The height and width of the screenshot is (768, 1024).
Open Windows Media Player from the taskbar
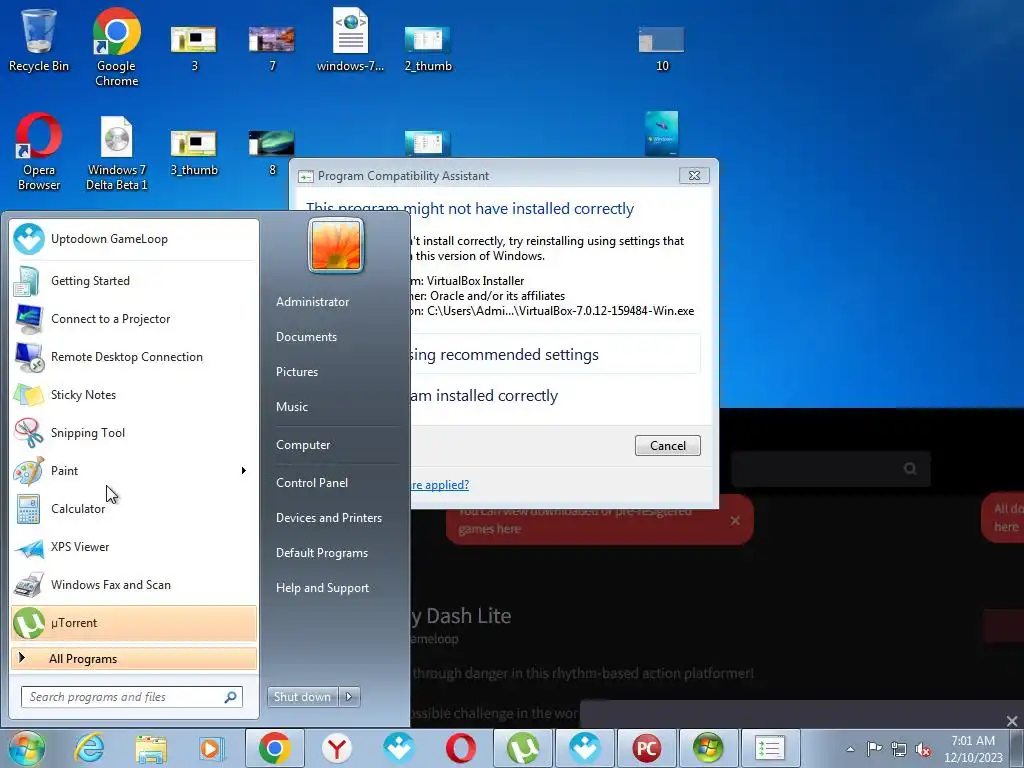(x=212, y=748)
